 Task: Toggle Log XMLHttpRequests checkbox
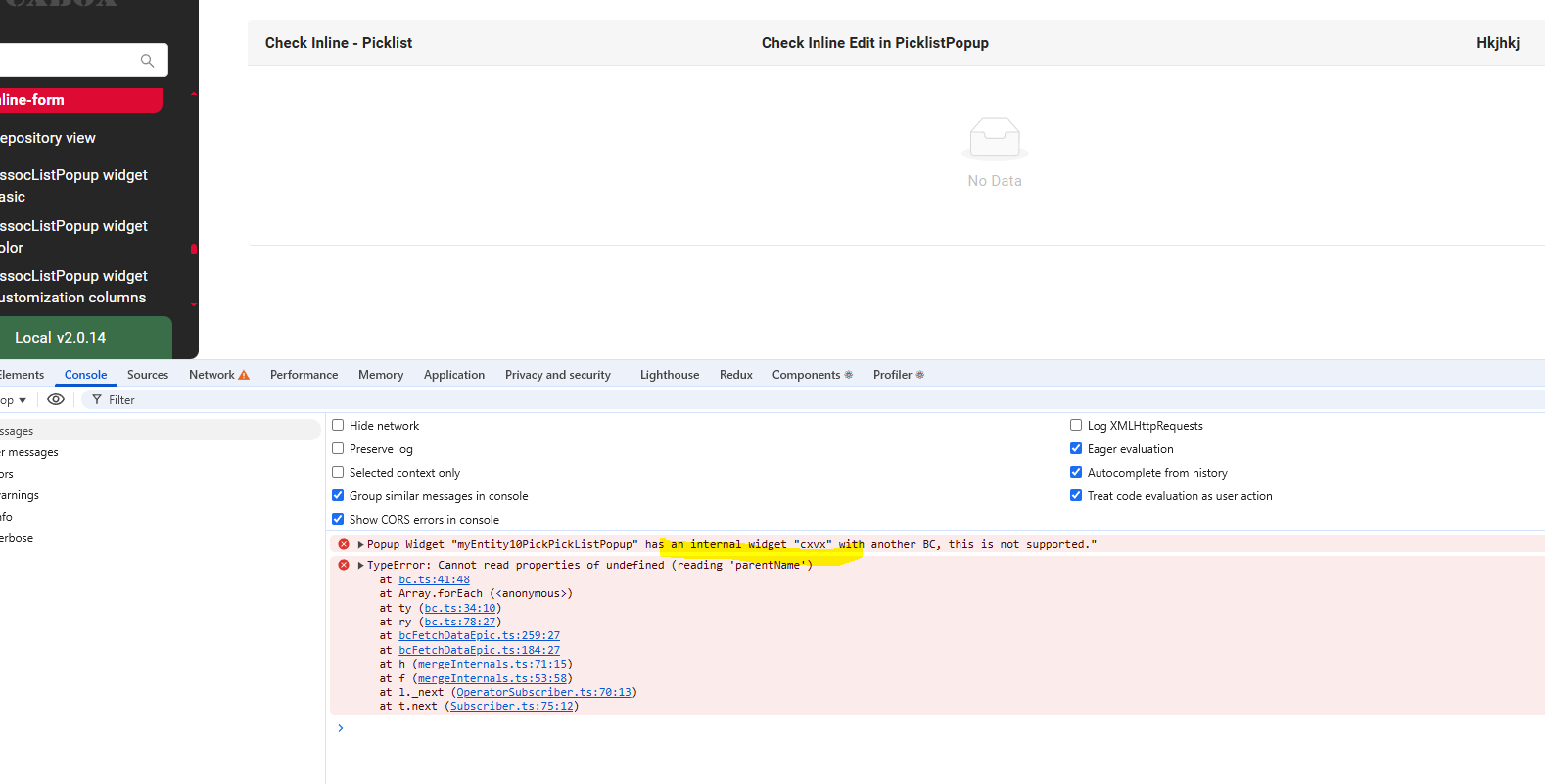[x=1076, y=425]
